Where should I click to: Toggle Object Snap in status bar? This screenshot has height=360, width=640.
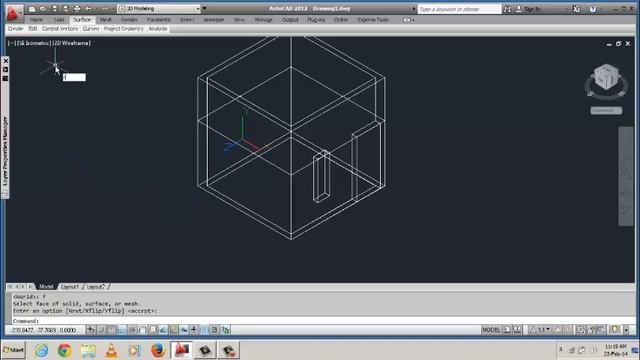142,330
